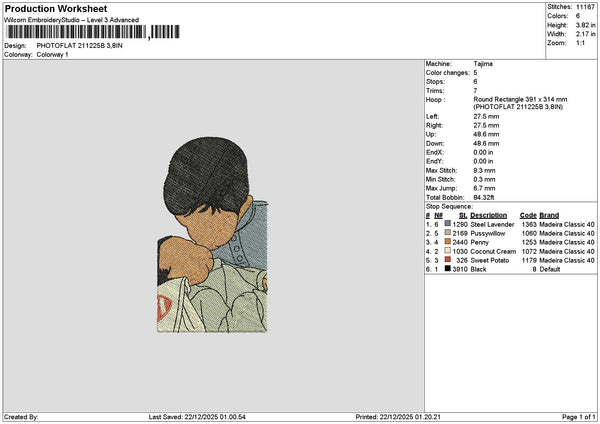Click the 'Created By:' footer label
Viewport: 600px width, 424px height.
coord(21,417)
